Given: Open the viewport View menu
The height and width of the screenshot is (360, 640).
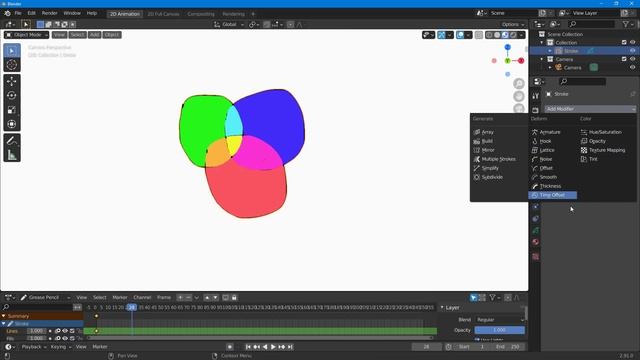Looking at the screenshot, I should point(59,35).
